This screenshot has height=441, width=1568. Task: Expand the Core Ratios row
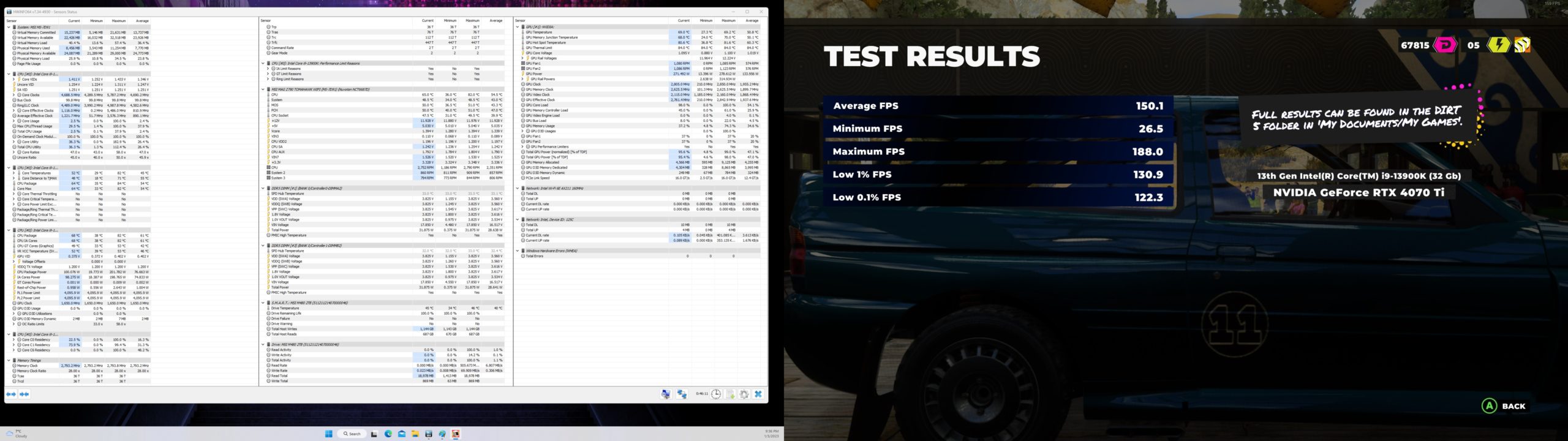coord(13,152)
